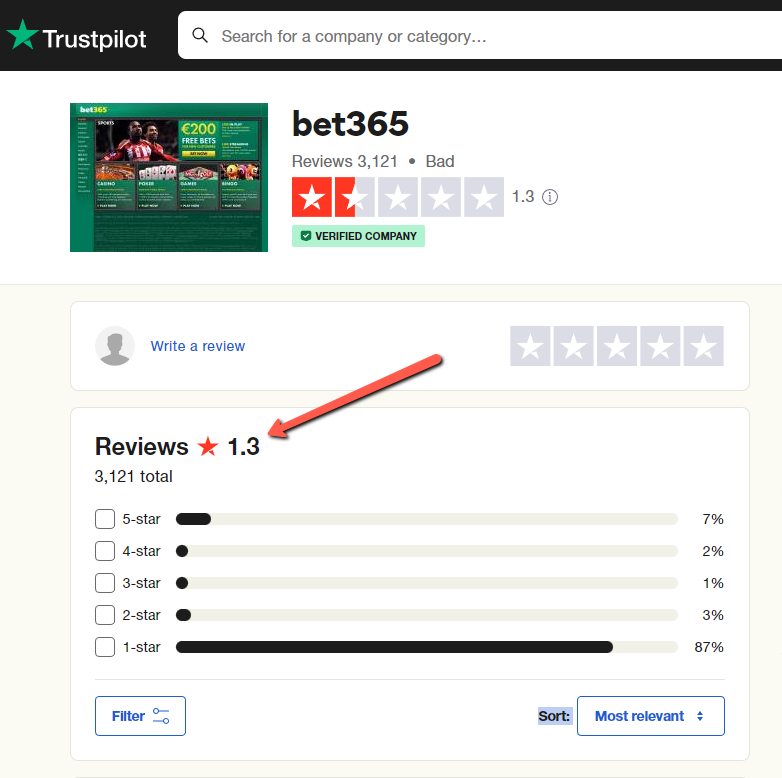
Task: Check the 3-star filter checkbox
Action: (105, 583)
